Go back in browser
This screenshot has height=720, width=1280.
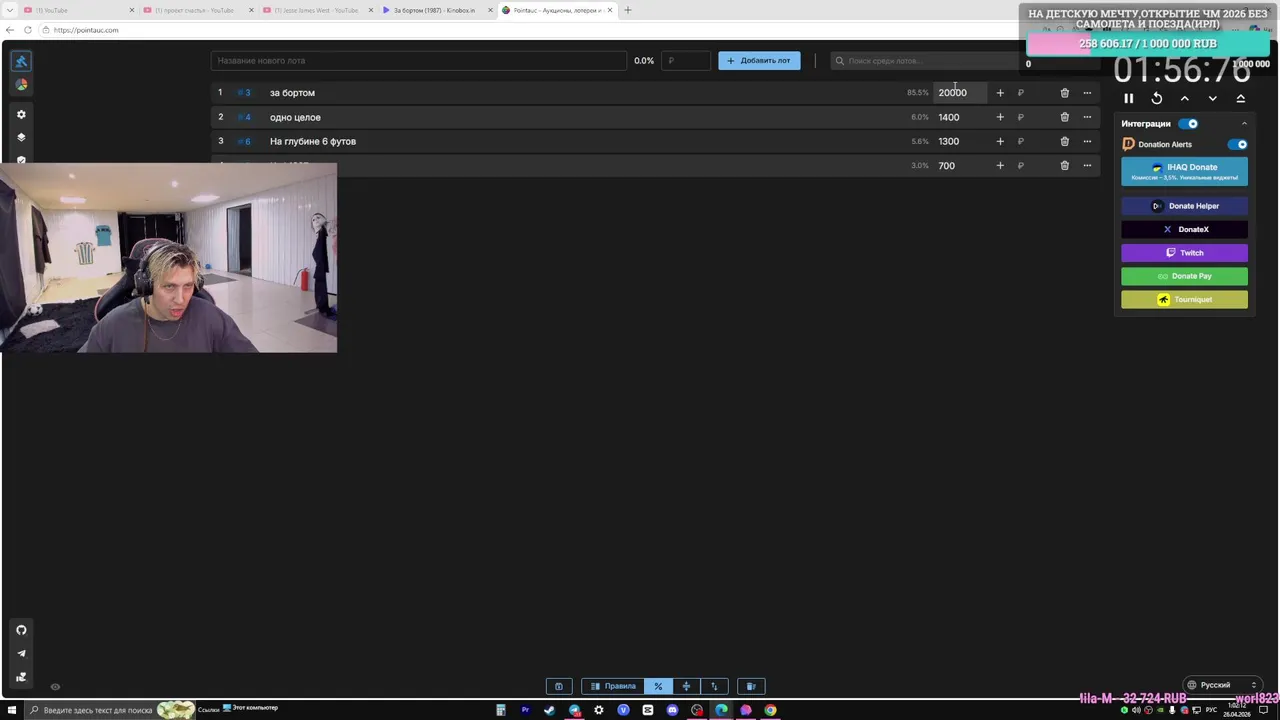coord(10,30)
